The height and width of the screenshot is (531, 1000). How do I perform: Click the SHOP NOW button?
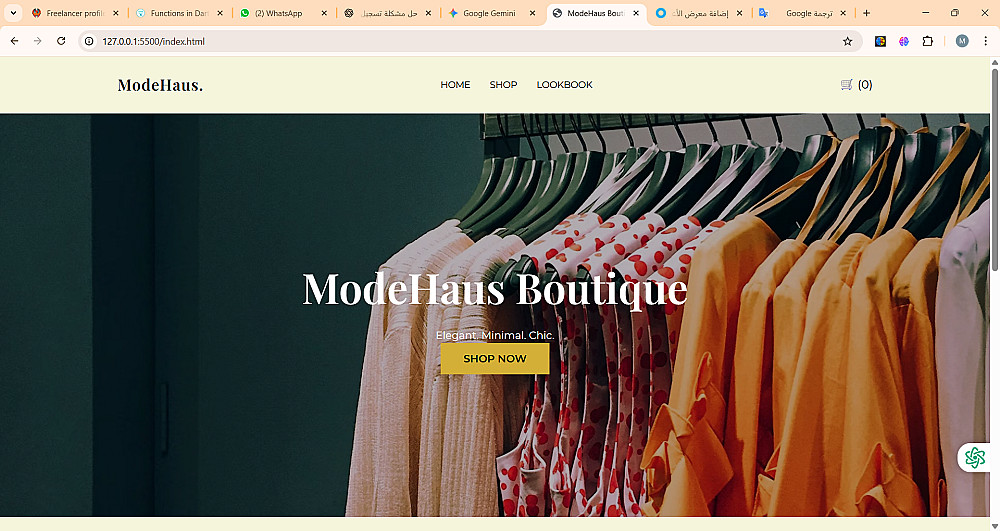495,359
